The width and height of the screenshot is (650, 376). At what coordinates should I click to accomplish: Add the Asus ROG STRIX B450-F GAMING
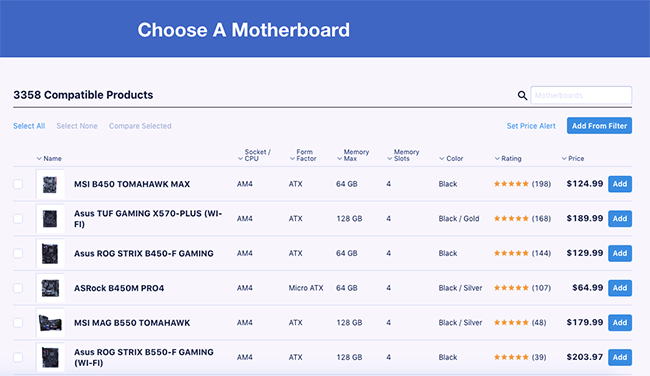pos(620,253)
